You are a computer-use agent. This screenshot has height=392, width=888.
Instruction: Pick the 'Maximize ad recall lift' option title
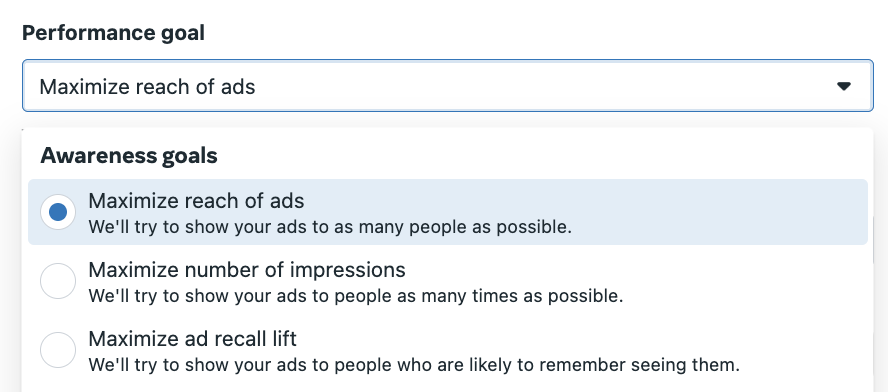click(193, 339)
